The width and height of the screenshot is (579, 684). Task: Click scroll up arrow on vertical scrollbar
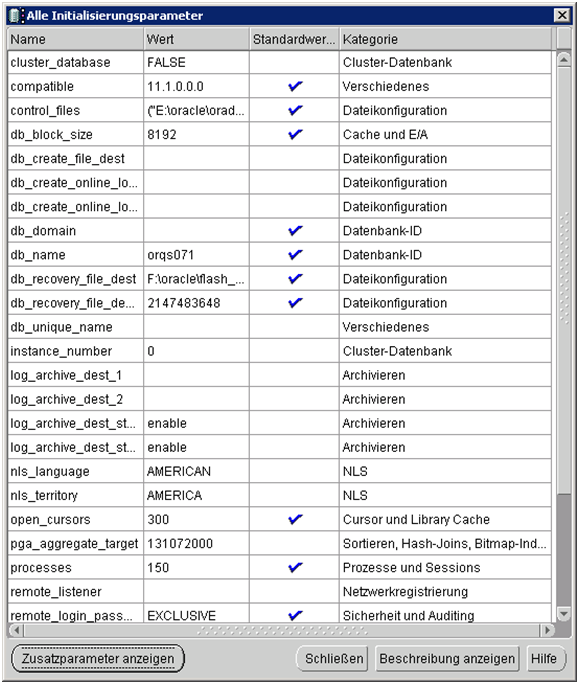click(x=564, y=59)
